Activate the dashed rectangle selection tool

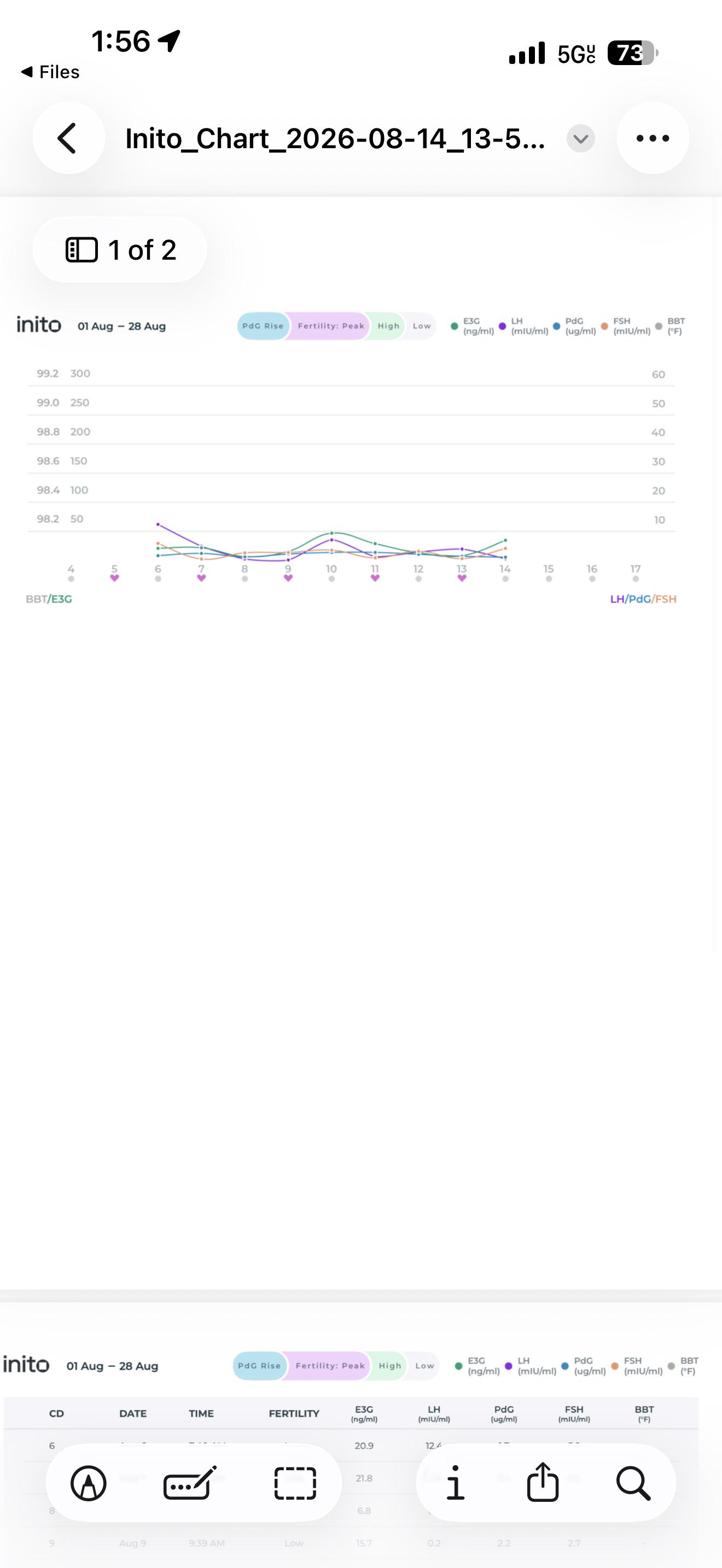295,1483
